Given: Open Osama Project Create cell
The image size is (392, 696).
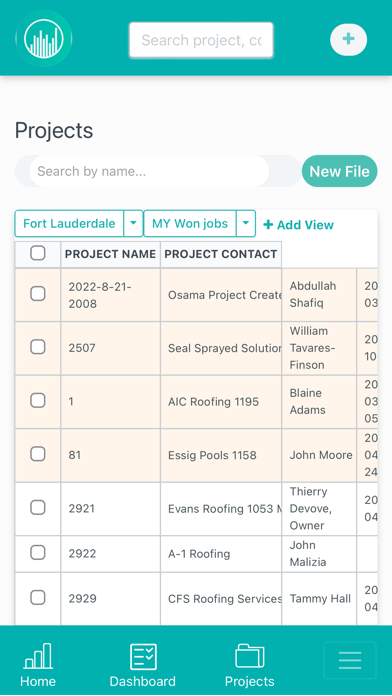Looking at the screenshot, I should [221, 295].
